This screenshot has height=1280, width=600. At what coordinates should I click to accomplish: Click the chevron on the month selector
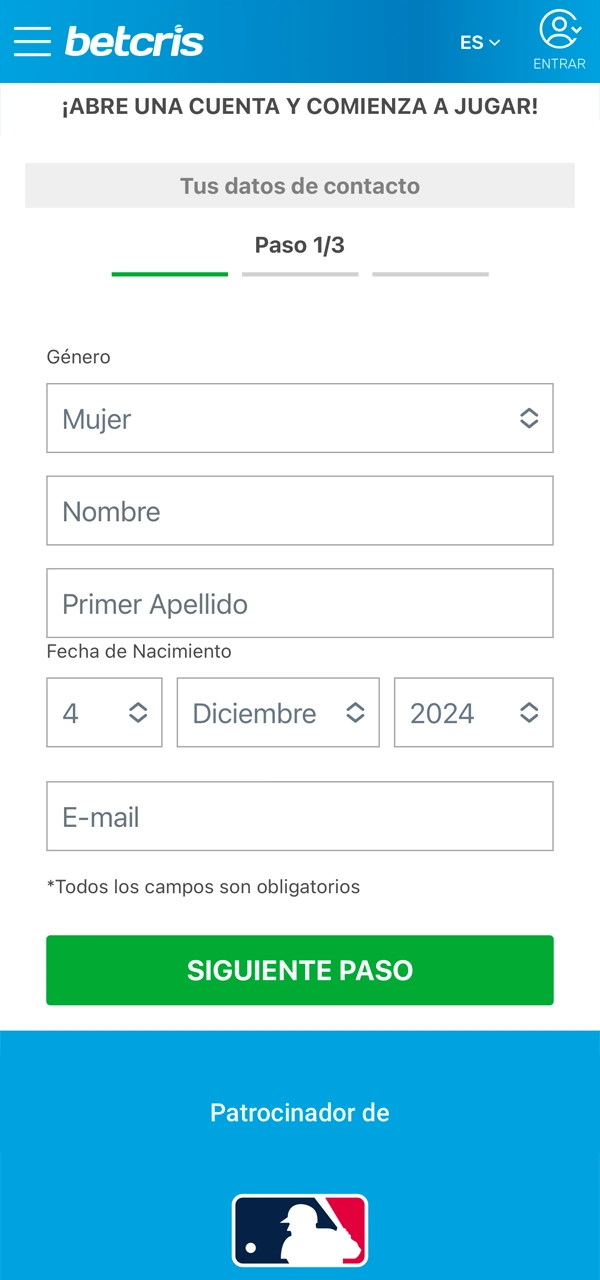(357, 712)
